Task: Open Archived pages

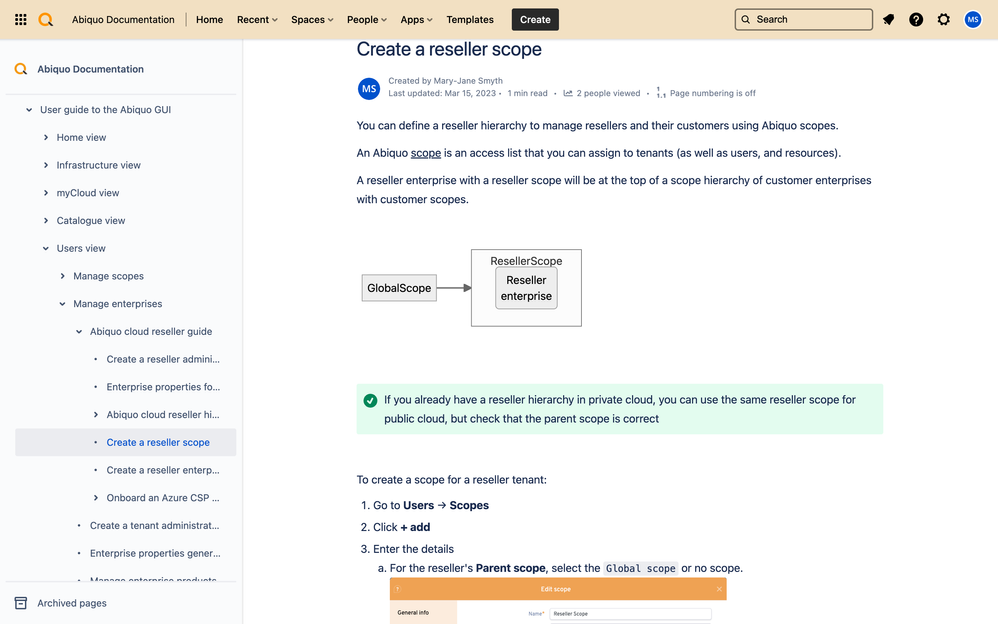Action: click(x=72, y=603)
